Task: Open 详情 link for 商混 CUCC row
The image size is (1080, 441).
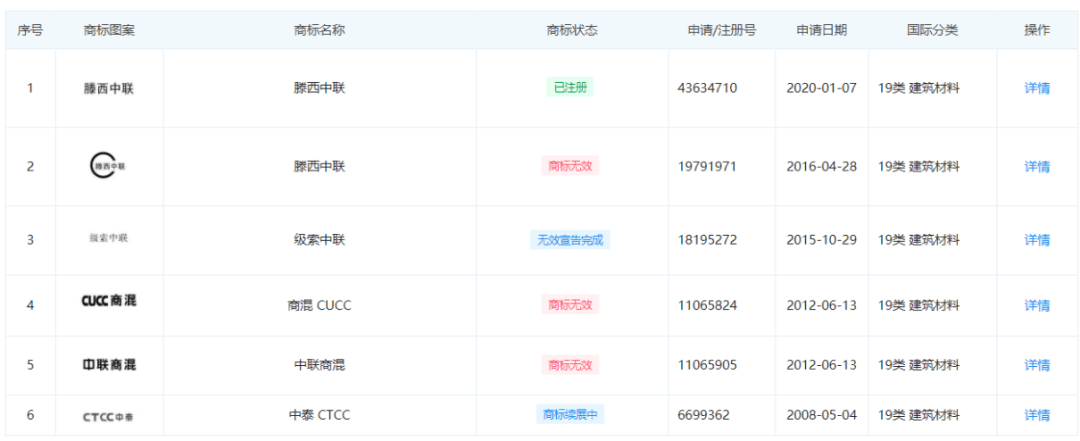Action: (x=1037, y=305)
